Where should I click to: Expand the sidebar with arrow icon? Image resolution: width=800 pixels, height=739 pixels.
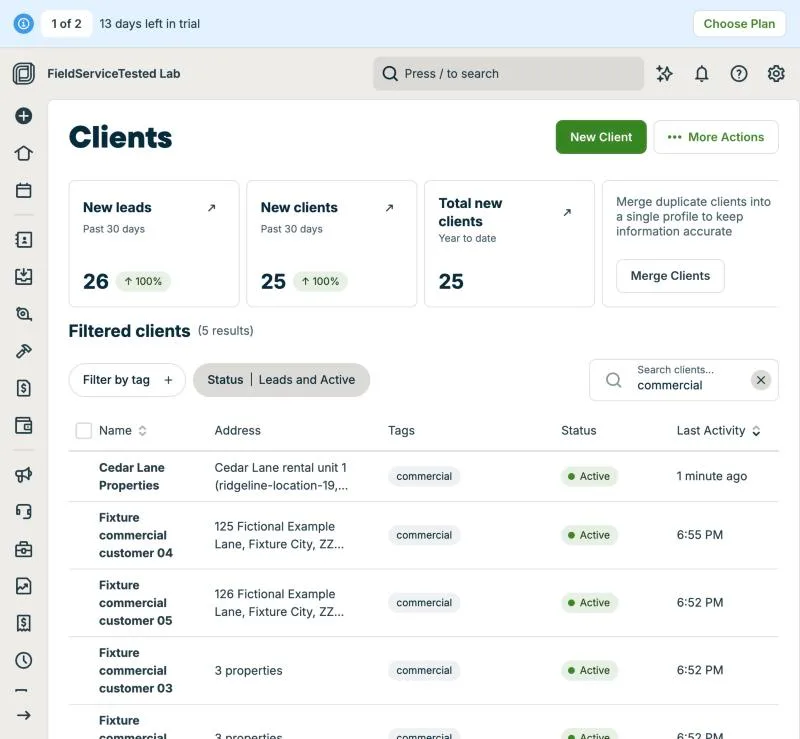click(x=23, y=715)
